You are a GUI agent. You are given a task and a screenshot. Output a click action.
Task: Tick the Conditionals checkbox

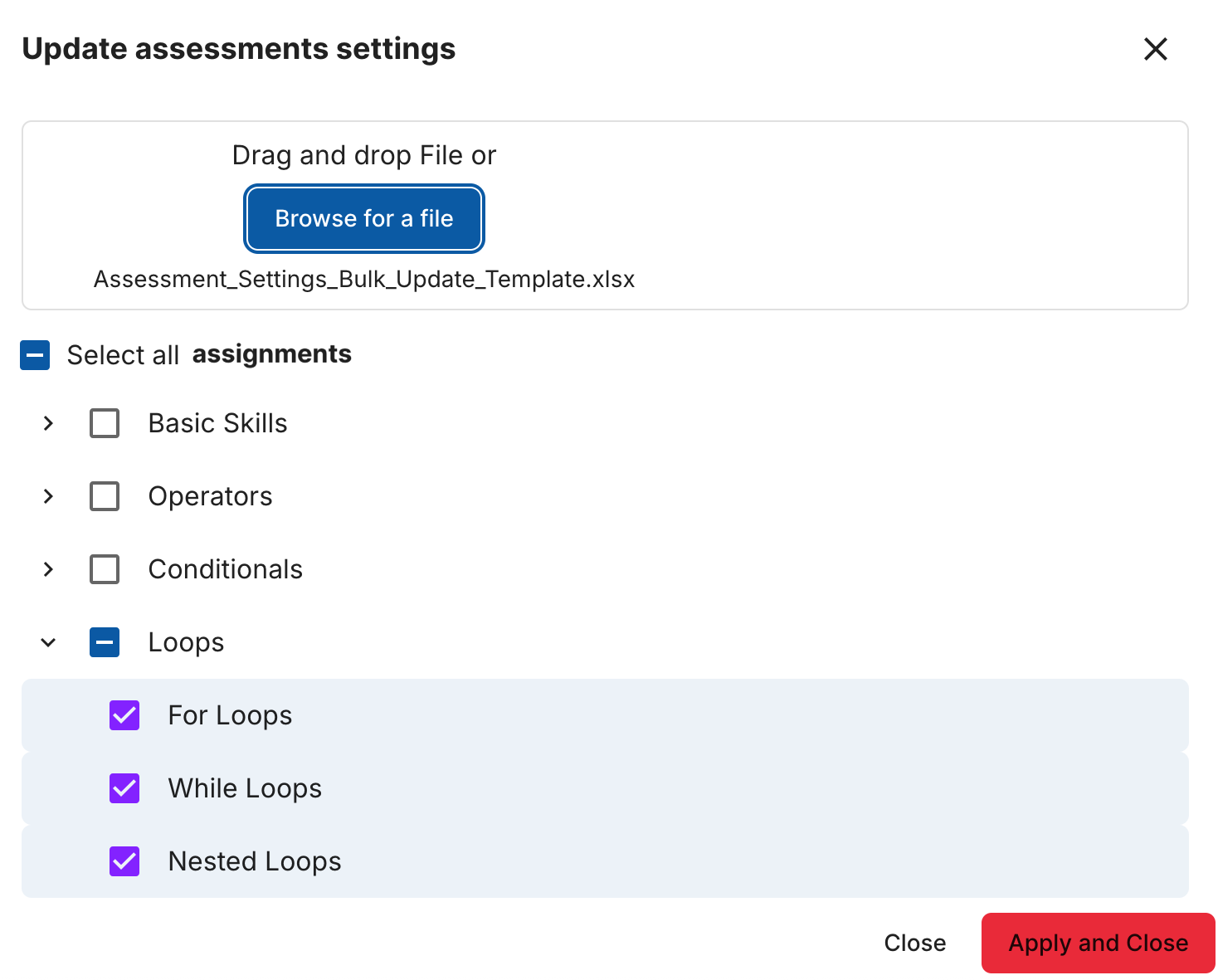point(105,569)
